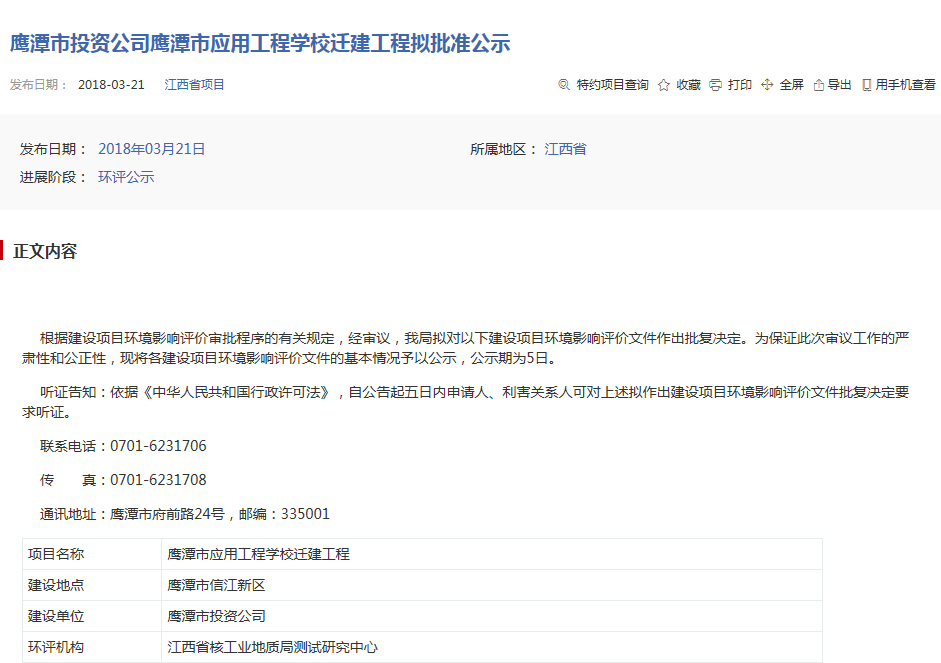Click the 环评公示 stage link
This screenshot has height=663, width=941.
126,177
